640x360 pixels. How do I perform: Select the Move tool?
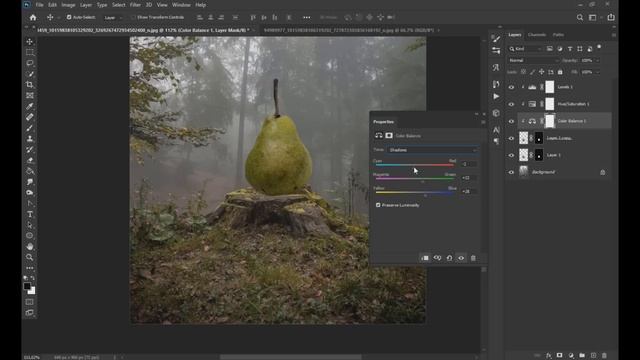30,42
